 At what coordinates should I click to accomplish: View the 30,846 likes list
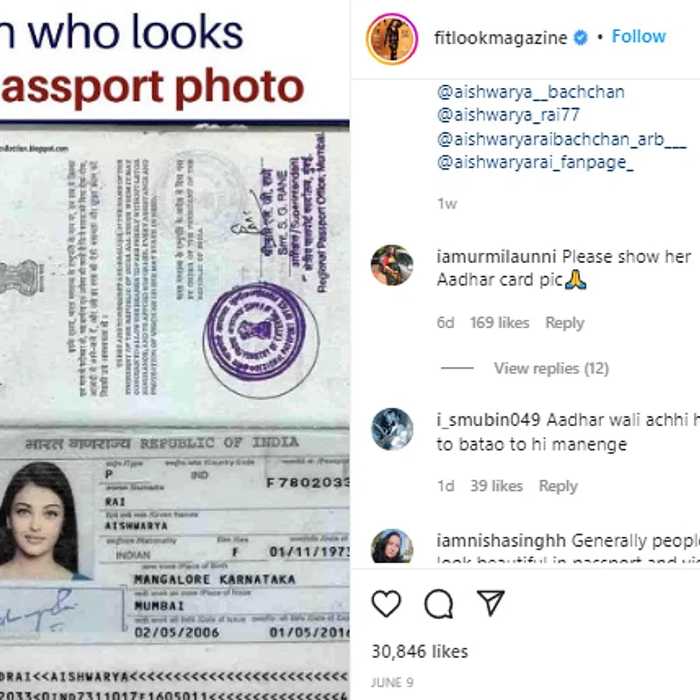[x=420, y=651]
